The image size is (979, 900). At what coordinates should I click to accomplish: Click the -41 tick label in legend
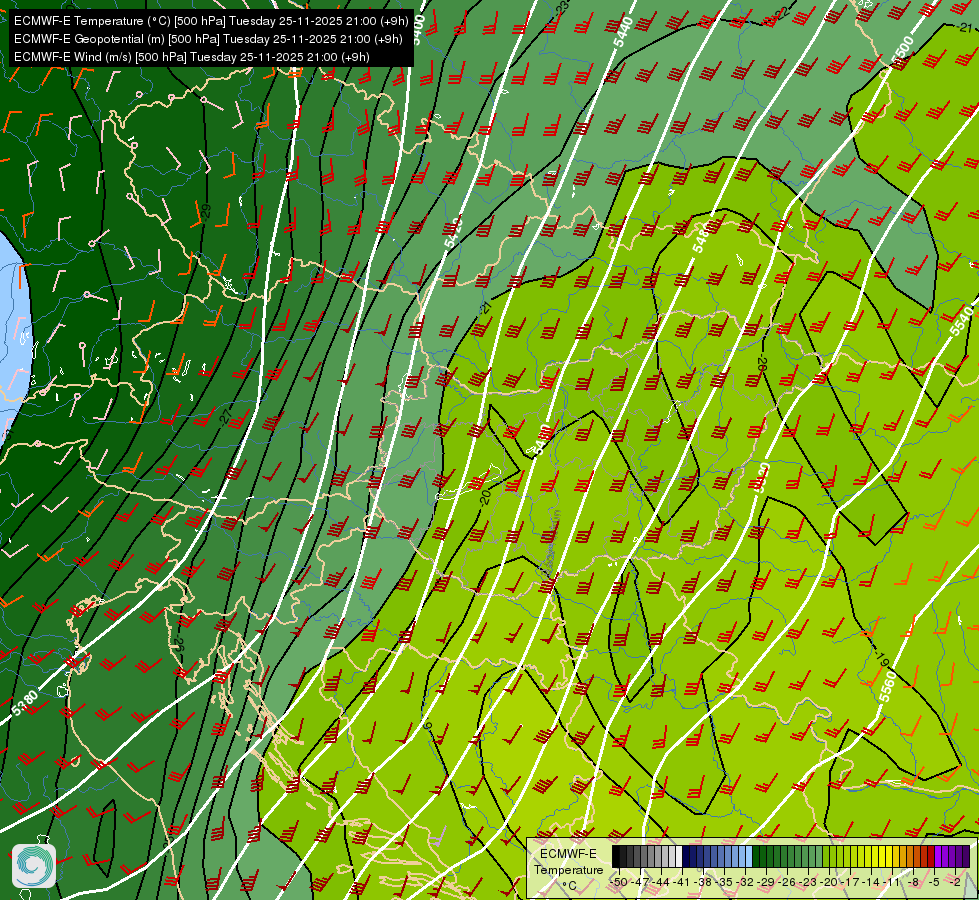pos(682,882)
